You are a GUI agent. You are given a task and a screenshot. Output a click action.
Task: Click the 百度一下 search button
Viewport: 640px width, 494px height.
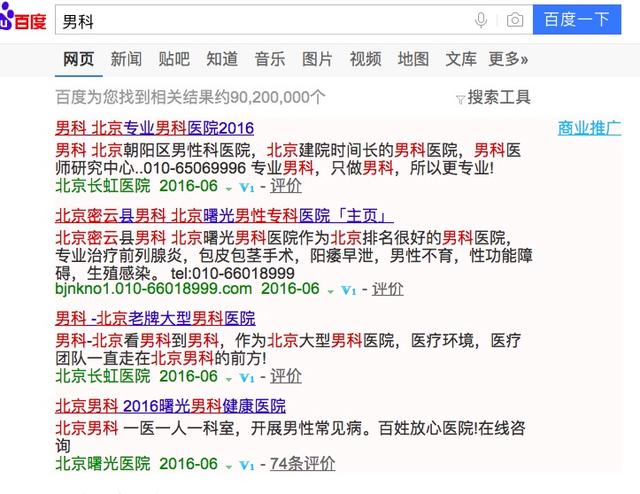pyautogui.click(x=577, y=20)
